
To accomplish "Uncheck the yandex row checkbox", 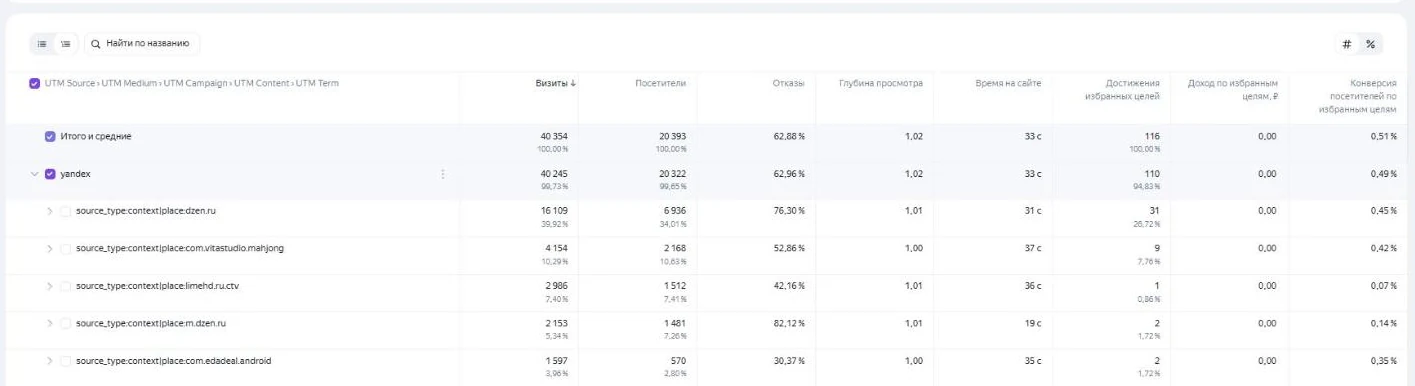I will [x=50, y=174].
